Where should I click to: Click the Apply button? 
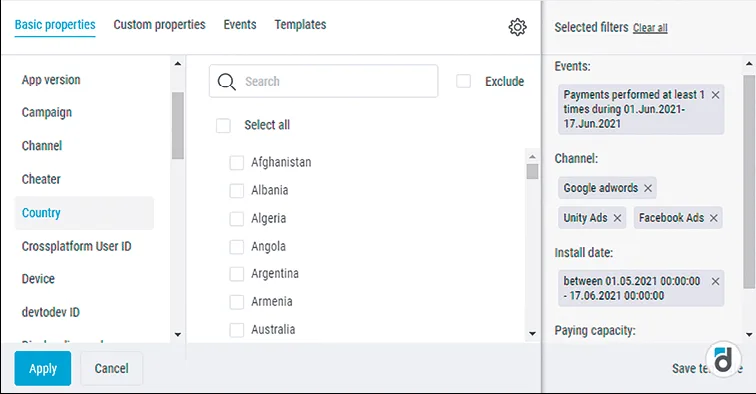[43, 368]
